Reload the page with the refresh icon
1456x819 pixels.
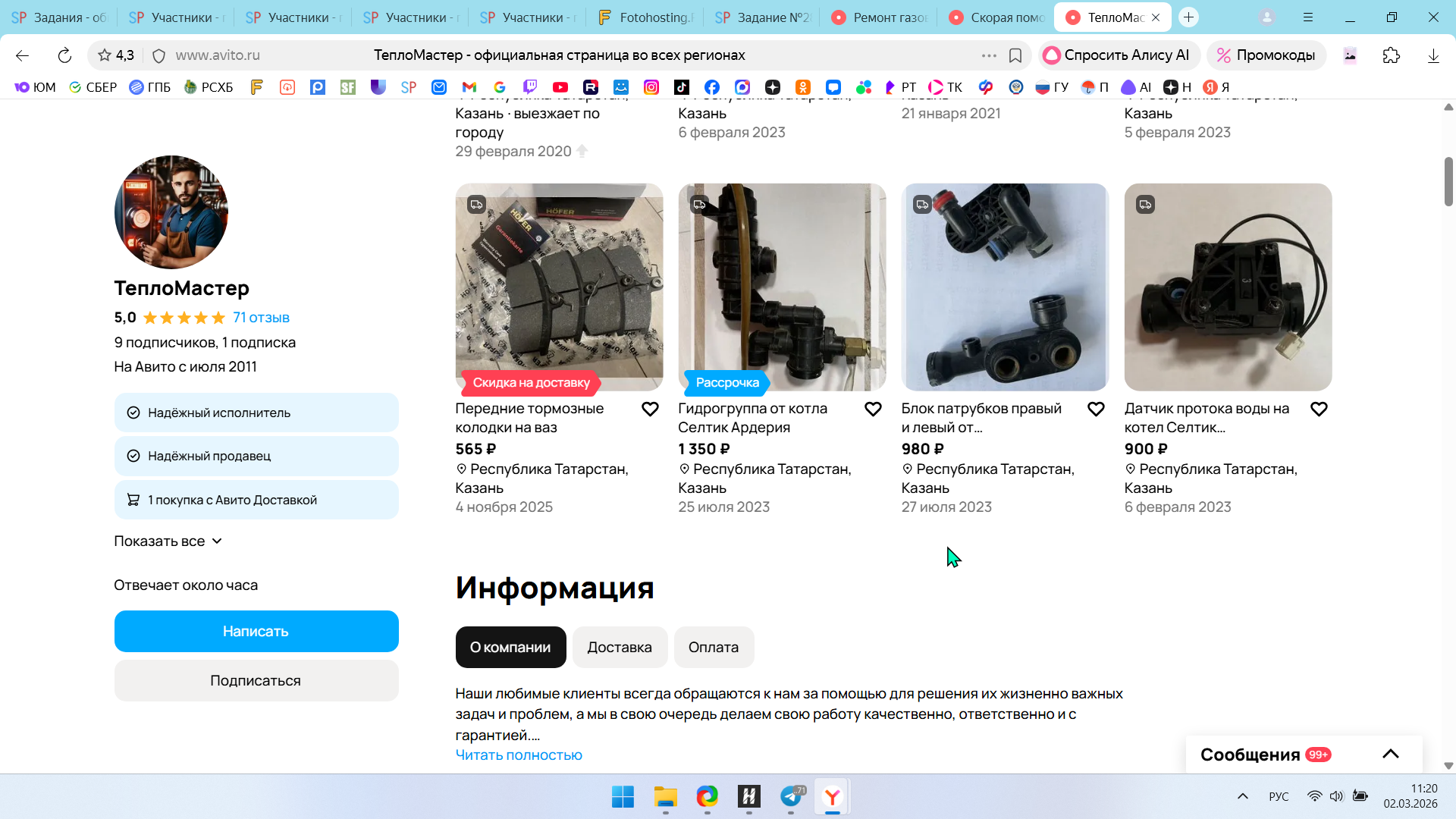pyautogui.click(x=64, y=55)
